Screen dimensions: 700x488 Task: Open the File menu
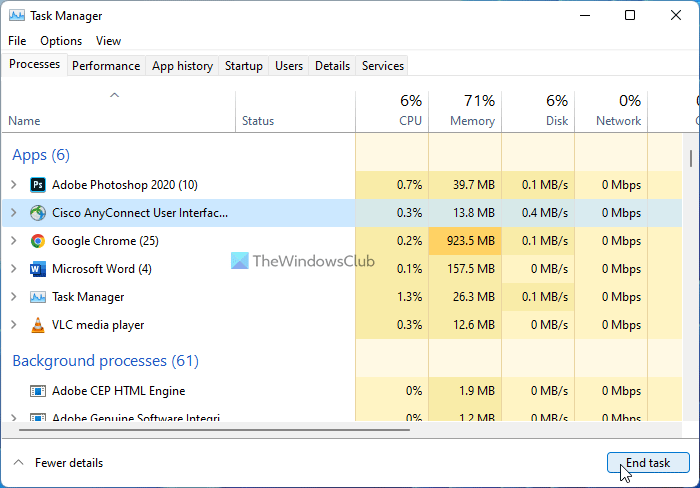coord(17,41)
